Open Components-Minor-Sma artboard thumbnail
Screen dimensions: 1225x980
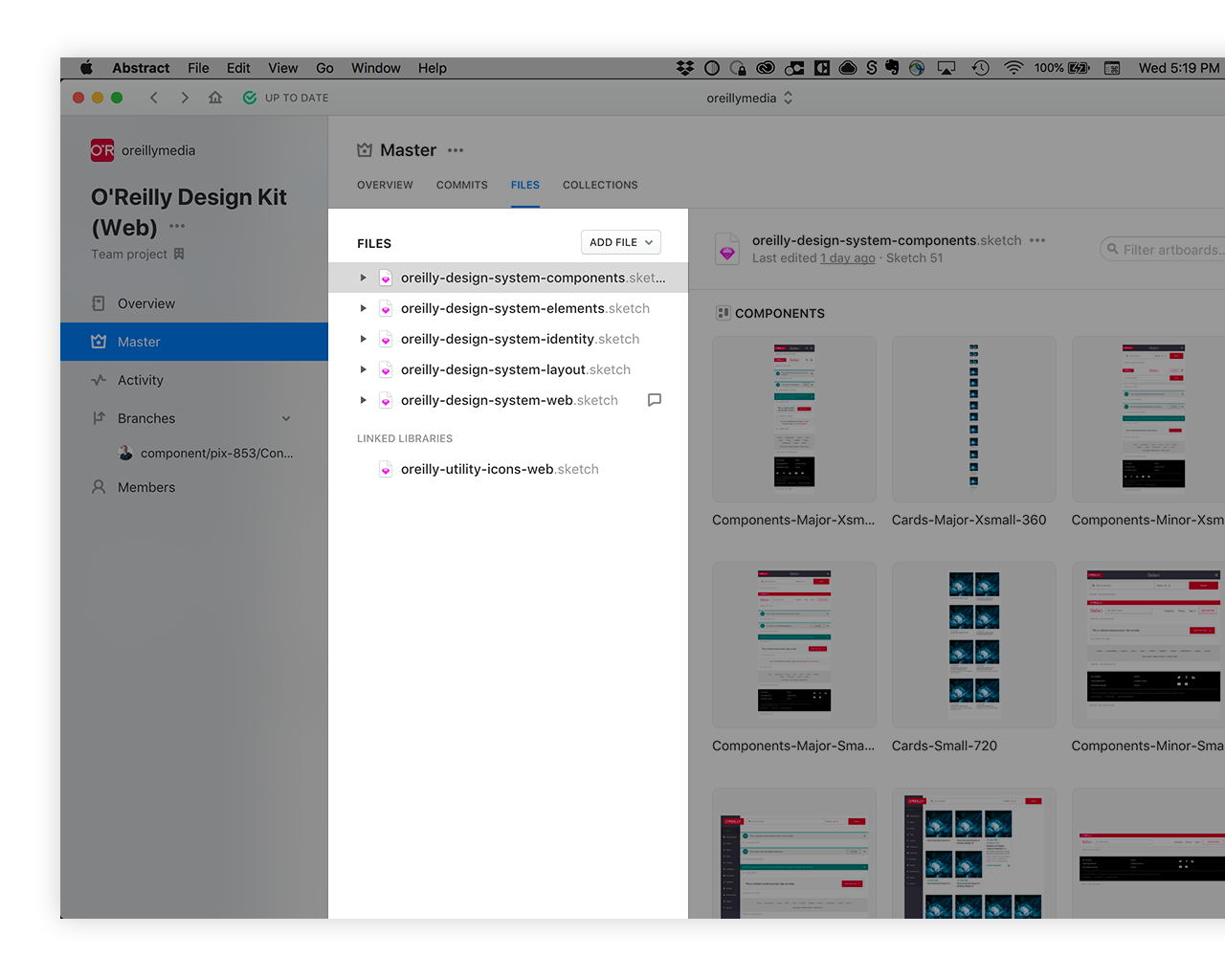pos(1148,645)
